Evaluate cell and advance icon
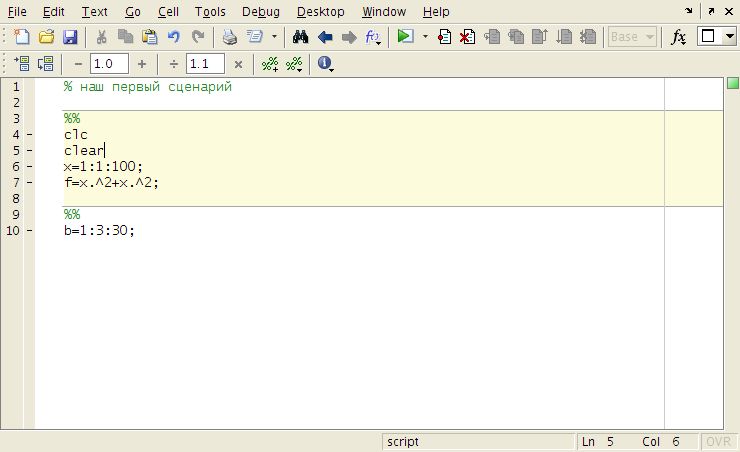Screen dimensions: 740x452 coord(46,63)
